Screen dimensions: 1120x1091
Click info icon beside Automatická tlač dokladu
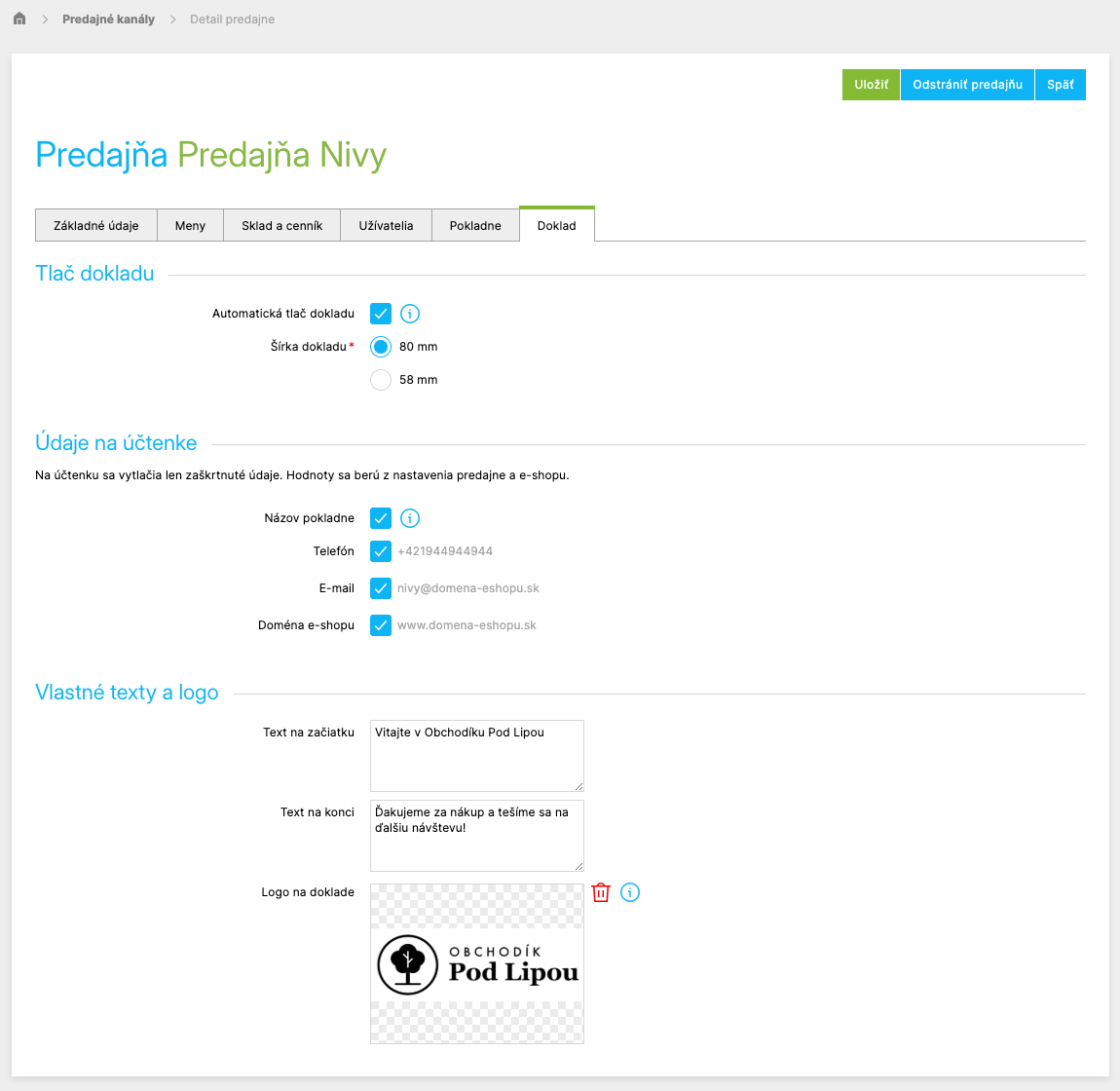click(x=409, y=314)
